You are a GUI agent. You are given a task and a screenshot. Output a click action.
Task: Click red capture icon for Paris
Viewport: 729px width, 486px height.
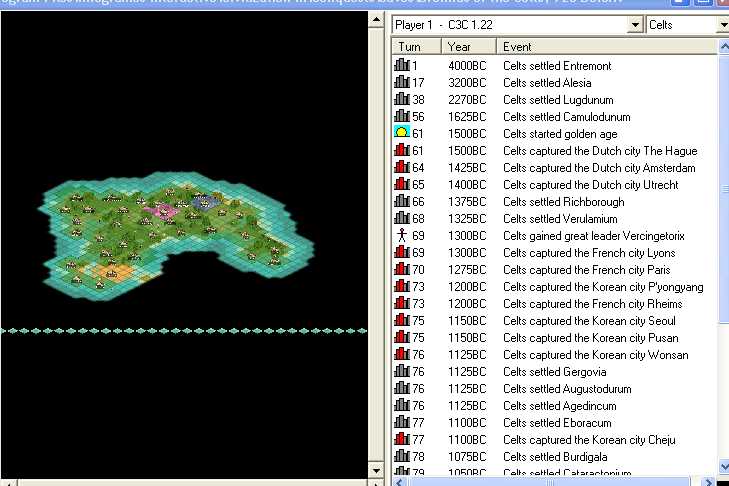pyautogui.click(x=402, y=269)
